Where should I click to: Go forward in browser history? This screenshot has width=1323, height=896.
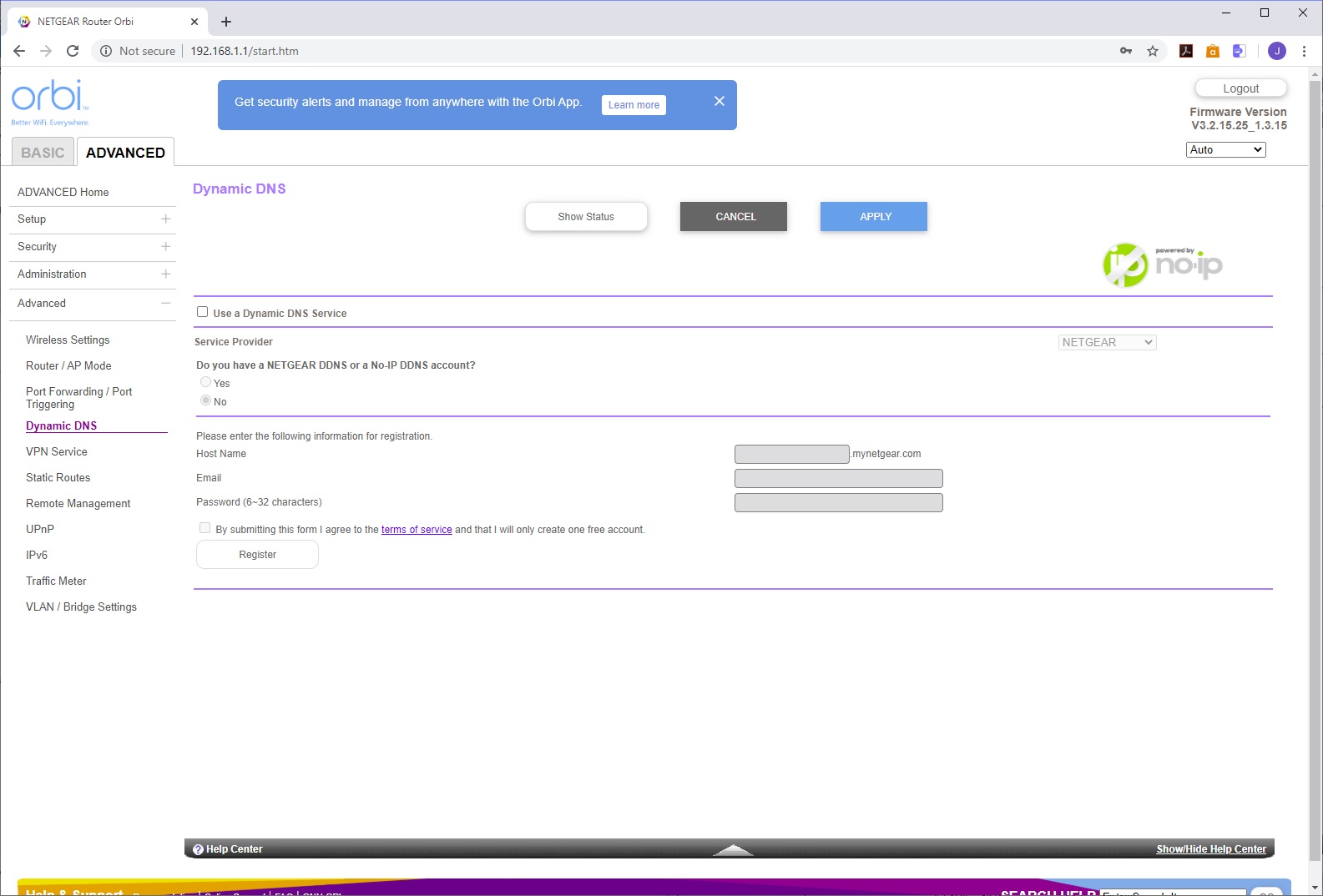pyautogui.click(x=46, y=51)
